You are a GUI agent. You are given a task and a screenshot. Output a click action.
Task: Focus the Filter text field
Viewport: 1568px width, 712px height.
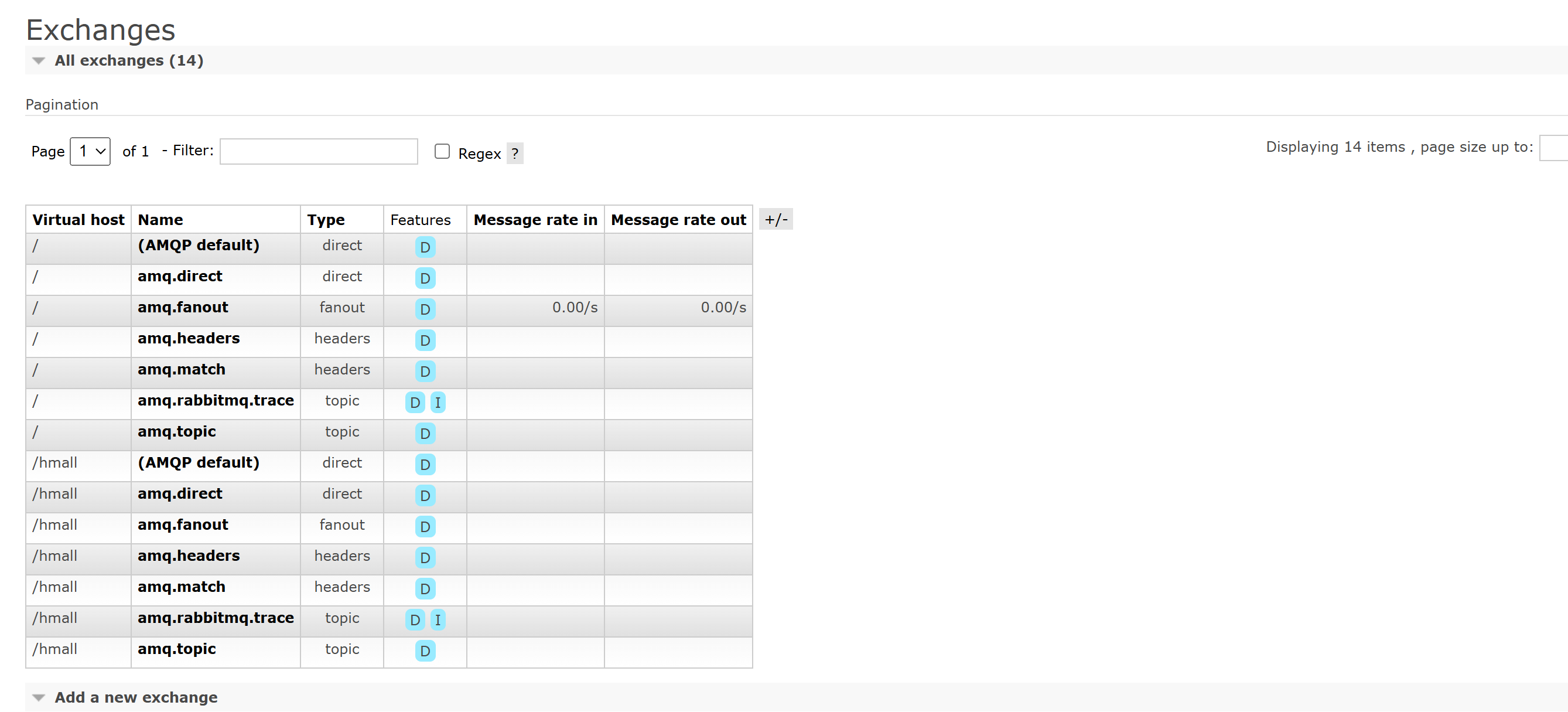coord(319,151)
